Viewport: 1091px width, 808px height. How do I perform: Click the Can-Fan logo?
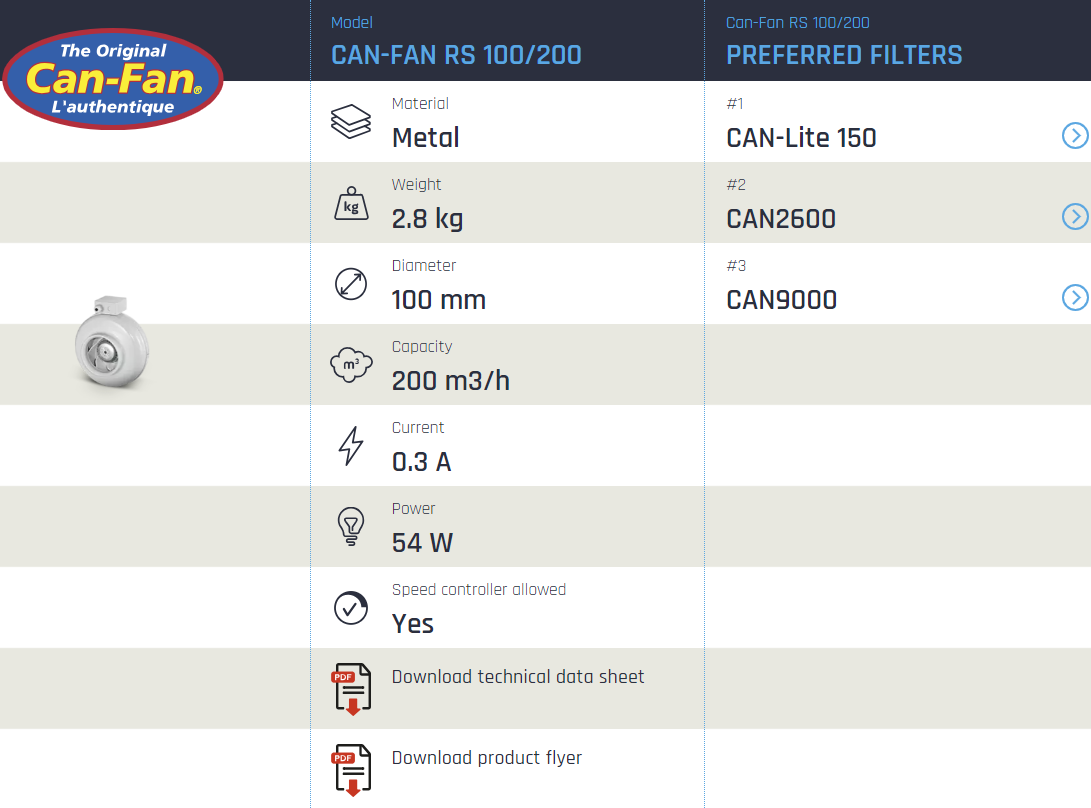(x=113, y=79)
